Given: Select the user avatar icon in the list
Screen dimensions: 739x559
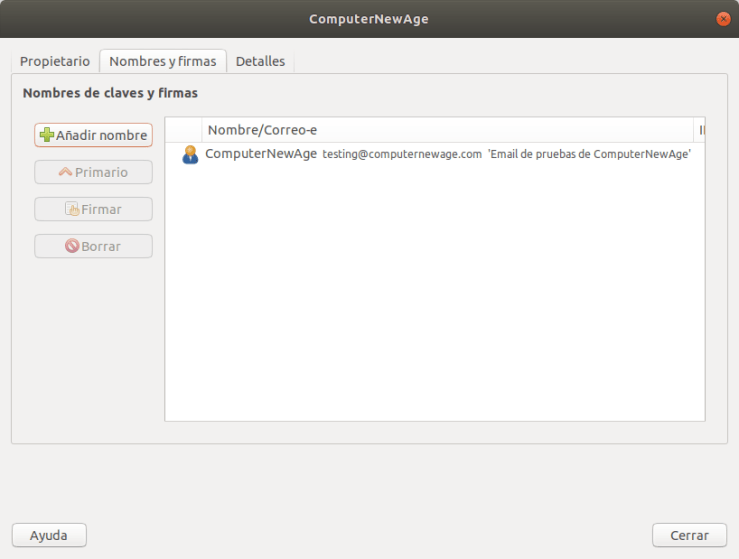Looking at the screenshot, I should 190,154.
